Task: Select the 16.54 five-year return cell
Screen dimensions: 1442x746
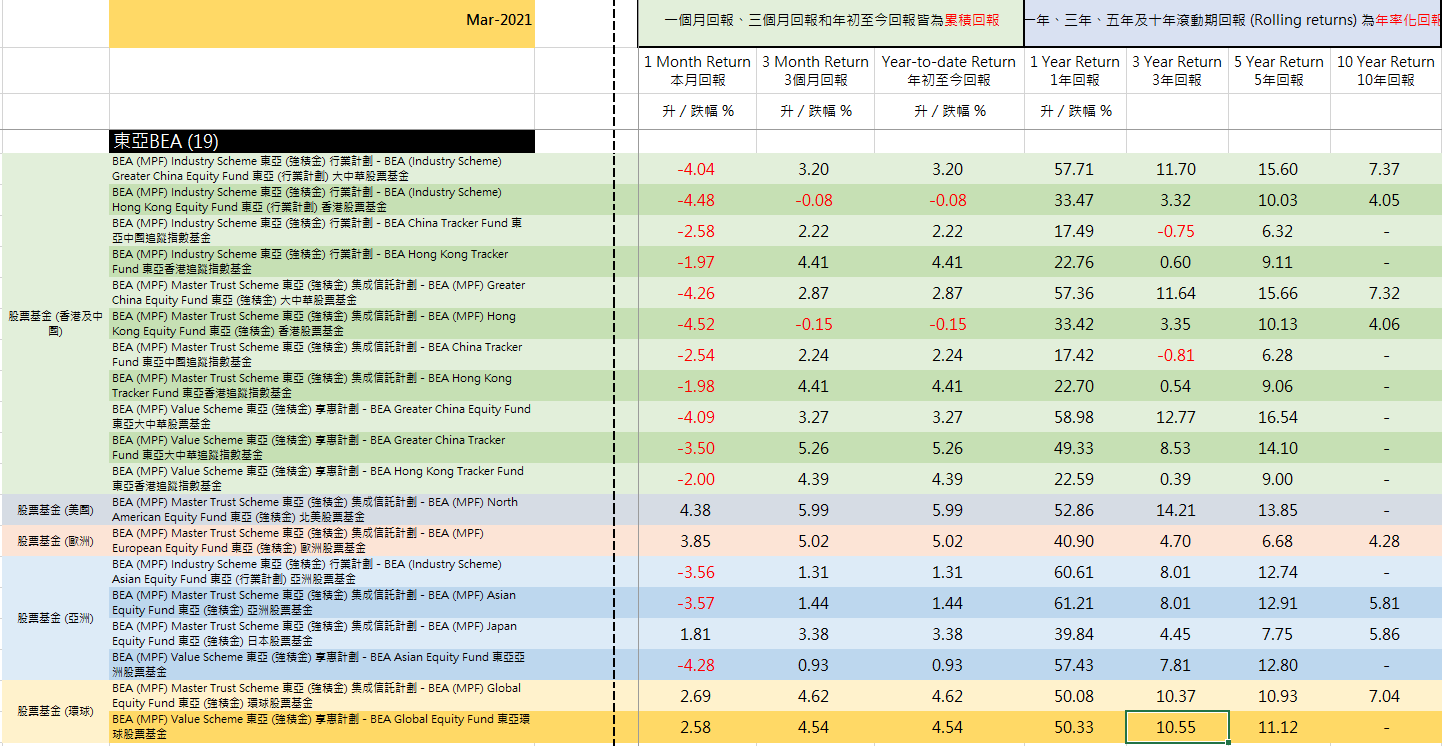Action: pyautogui.click(x=1279, y=417)
